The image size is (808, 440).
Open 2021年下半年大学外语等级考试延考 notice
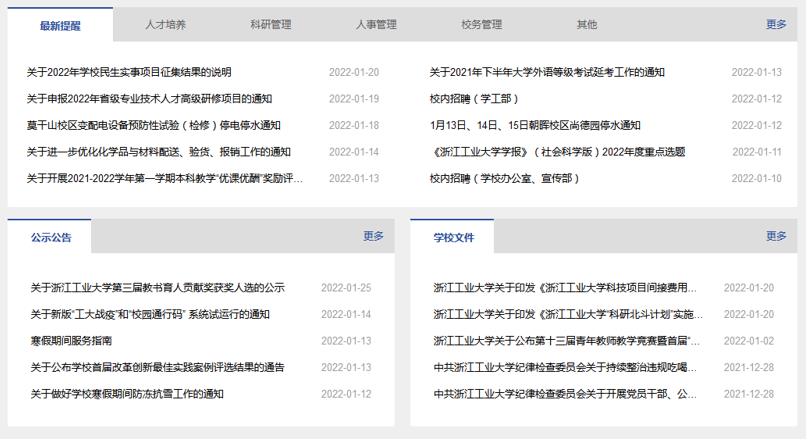[547, 72]
